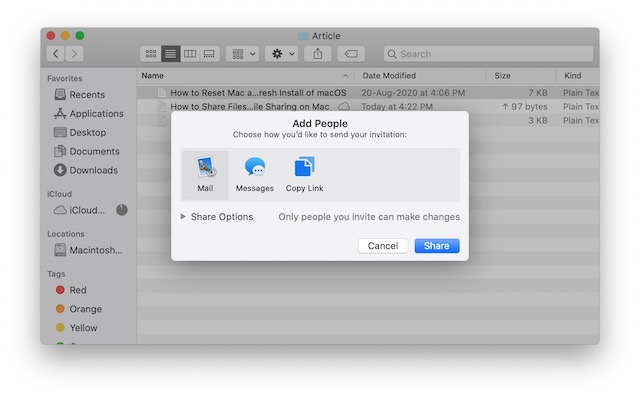Click the Article folder title icon
The image size is (640, 398).
(303, 36)
